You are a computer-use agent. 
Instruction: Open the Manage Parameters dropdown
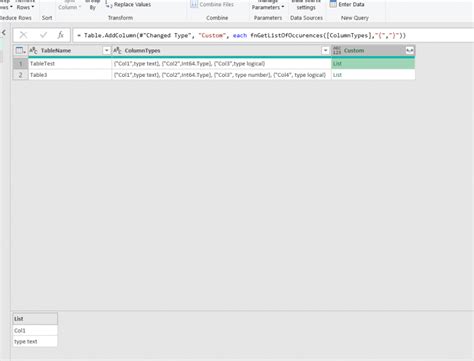click(x=268, y=5)
